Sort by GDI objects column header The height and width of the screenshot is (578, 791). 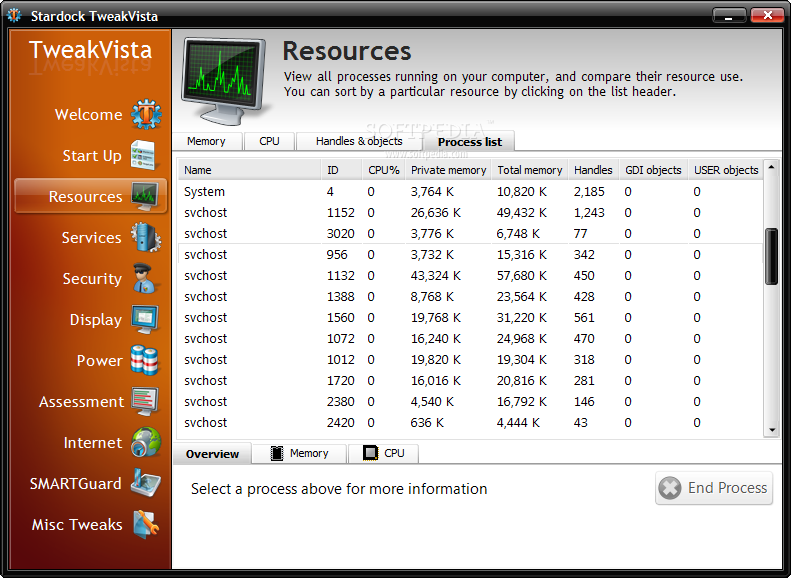click(653, 170)
